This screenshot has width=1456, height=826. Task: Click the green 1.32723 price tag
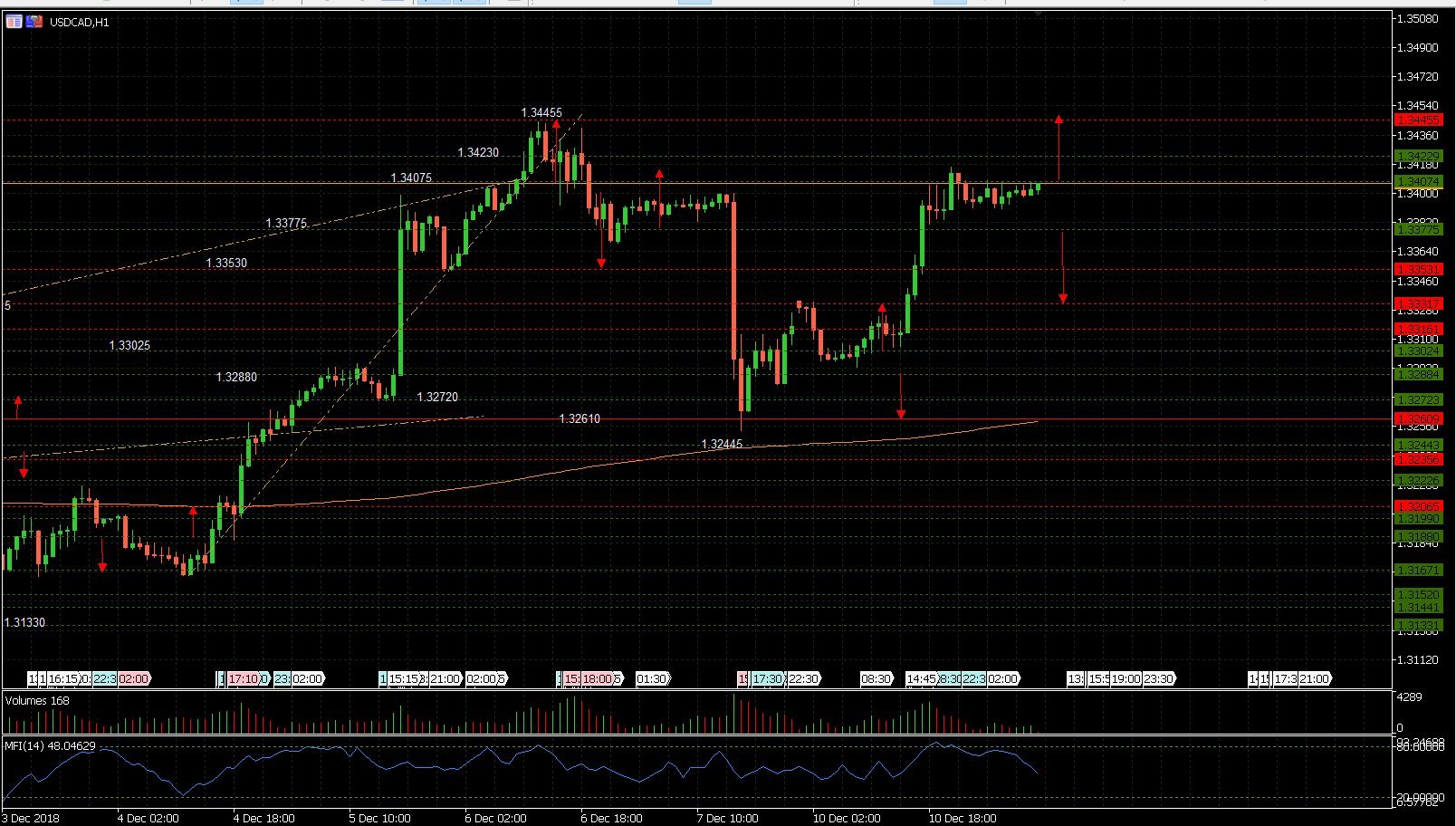tap(1419, 399)
